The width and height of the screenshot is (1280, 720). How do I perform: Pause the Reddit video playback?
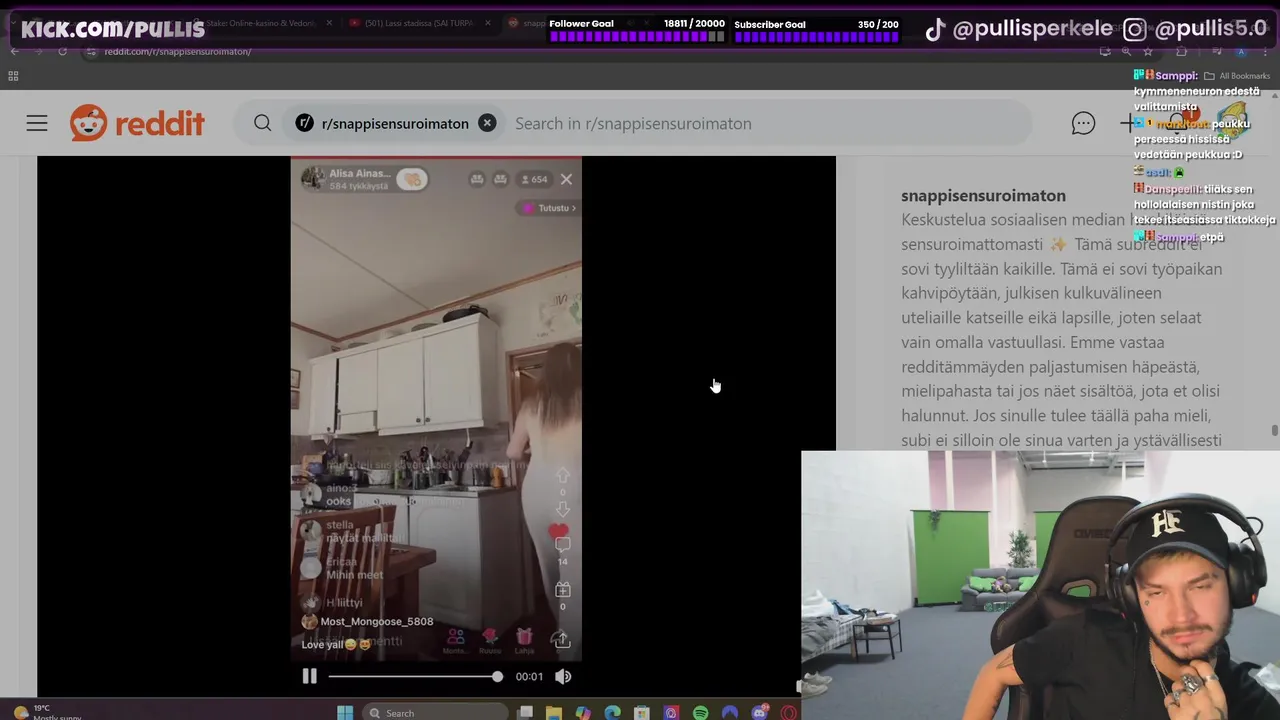(309, 676)
